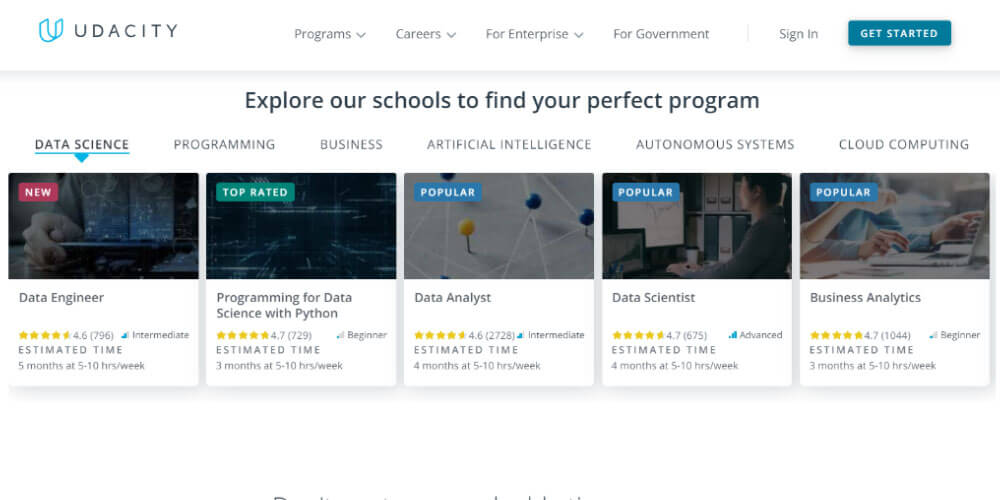Open the For Government link
This screenshot has height=500, width=1000.
[661, 34]
